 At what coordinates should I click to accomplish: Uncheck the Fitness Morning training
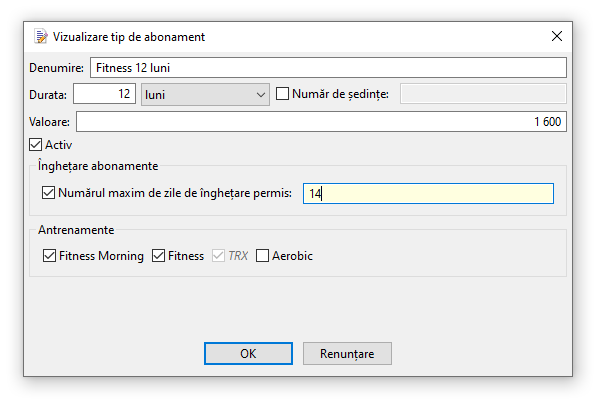50,256
